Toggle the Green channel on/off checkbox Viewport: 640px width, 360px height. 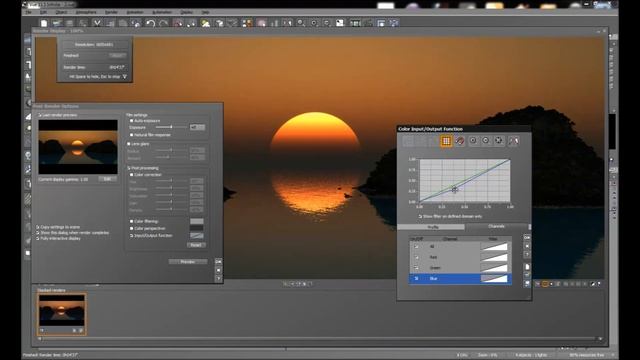click(416, 268)
